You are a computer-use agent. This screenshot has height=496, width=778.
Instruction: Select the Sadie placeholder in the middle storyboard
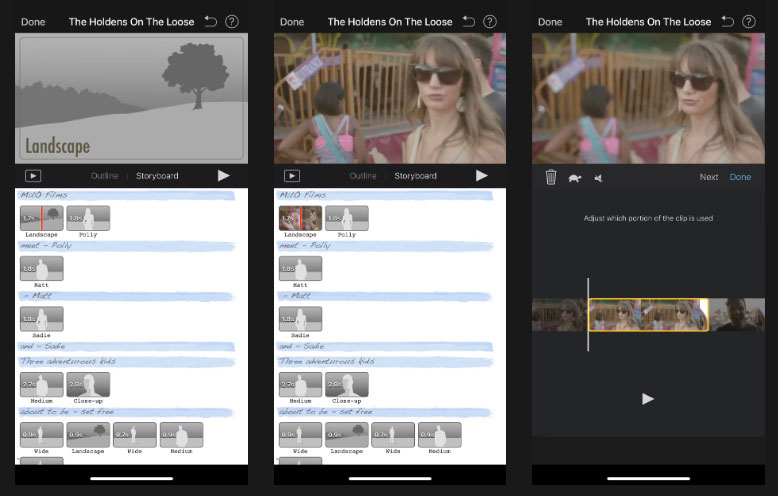coord(300,319)
